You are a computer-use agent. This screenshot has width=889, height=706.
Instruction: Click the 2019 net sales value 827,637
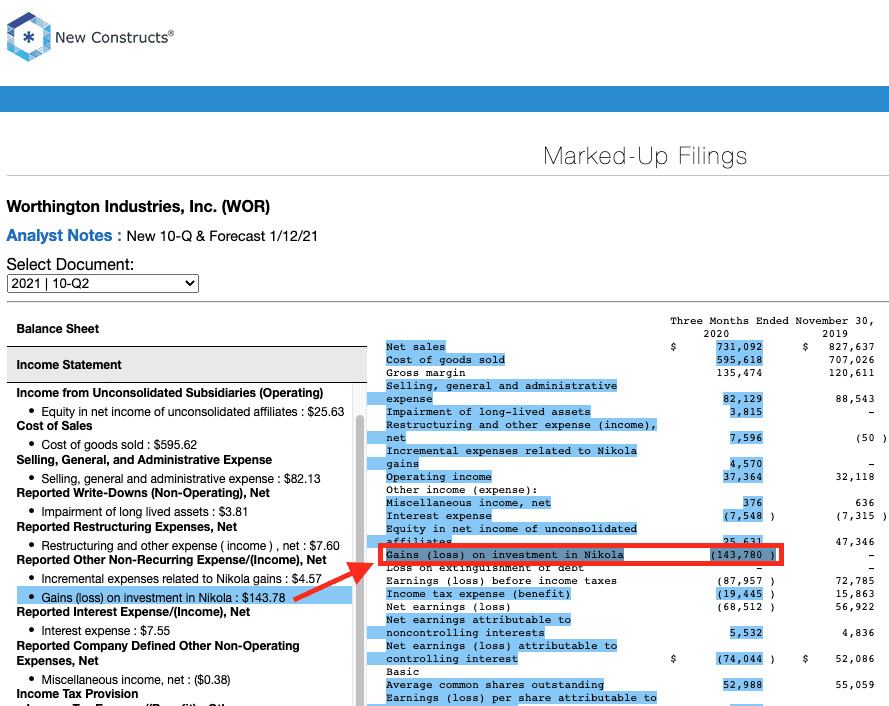coord(850,346)
